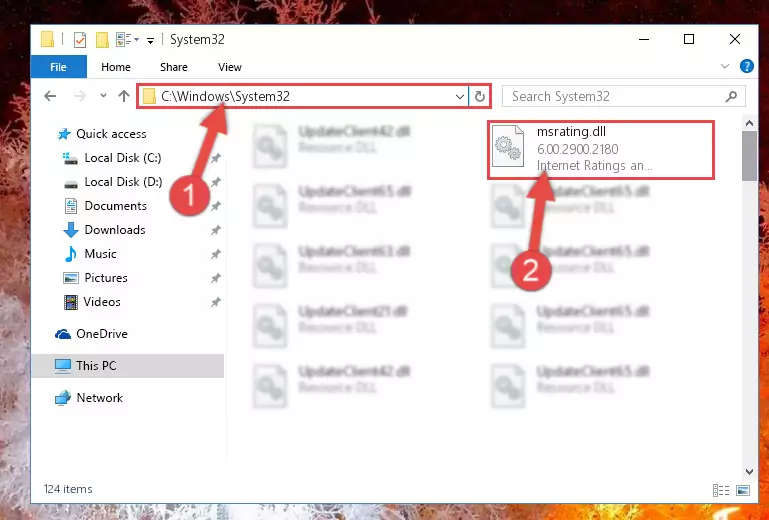
Task: Open Pictures folder in sidebar
Action: (105, 278)
